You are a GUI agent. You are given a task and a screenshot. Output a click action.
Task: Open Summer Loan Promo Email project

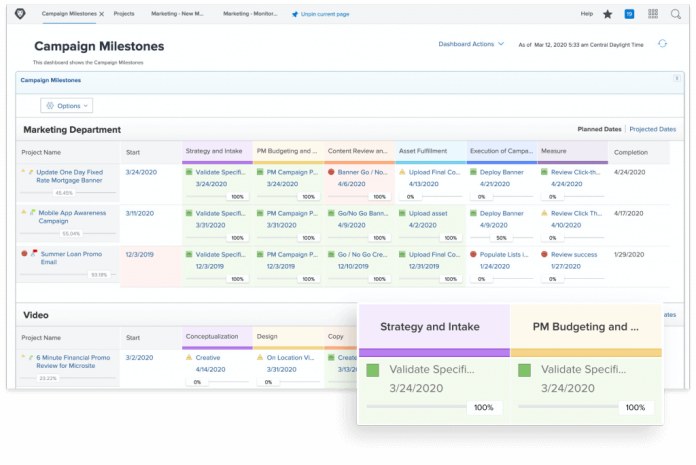71,258
